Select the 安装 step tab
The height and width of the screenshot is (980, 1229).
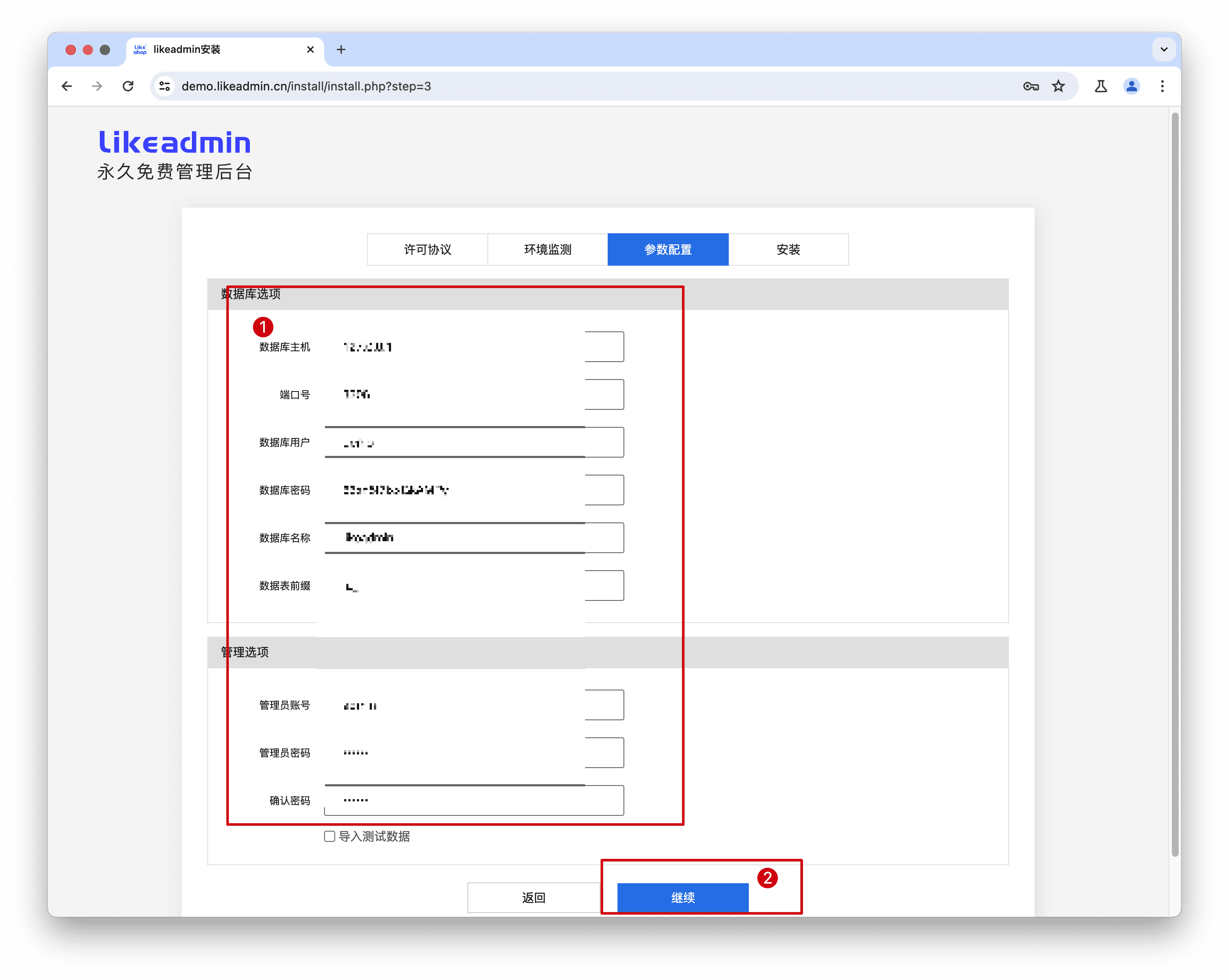(788, 249)
